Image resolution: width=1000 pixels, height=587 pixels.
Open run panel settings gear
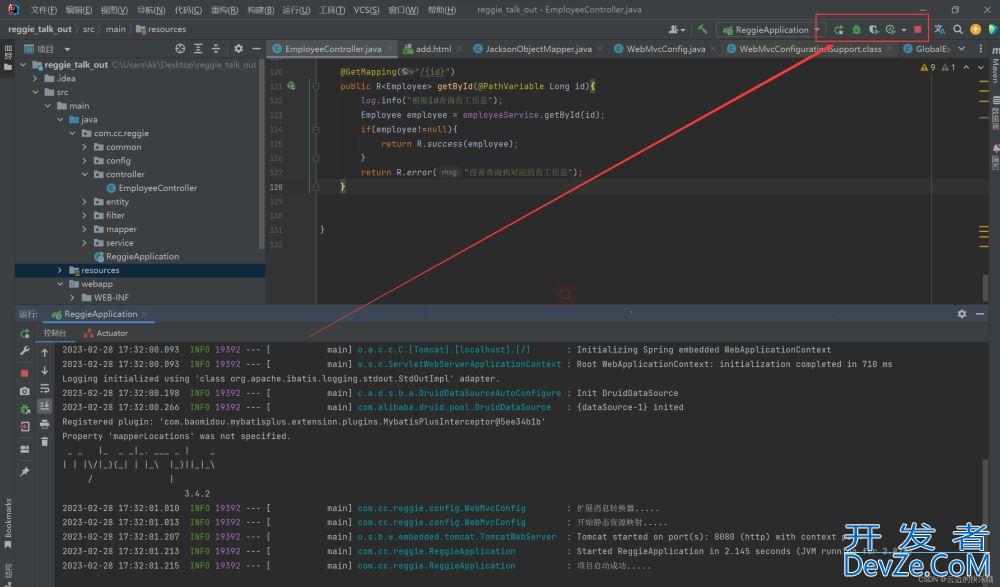click(962, 314)
